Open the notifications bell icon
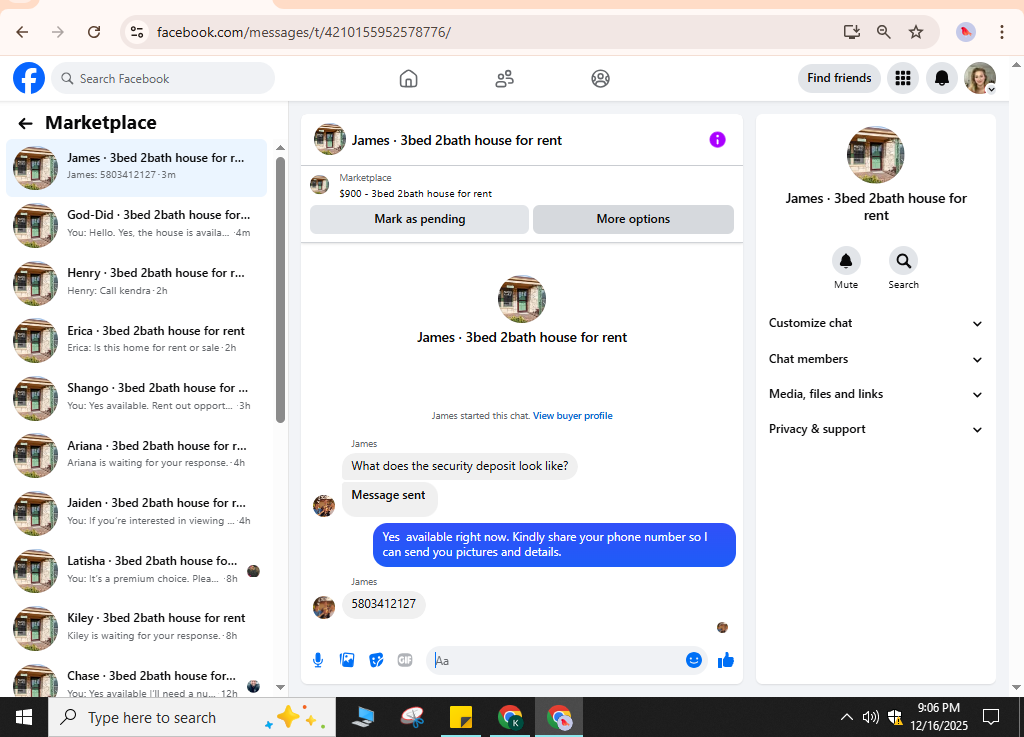 (x=942, y=78)
